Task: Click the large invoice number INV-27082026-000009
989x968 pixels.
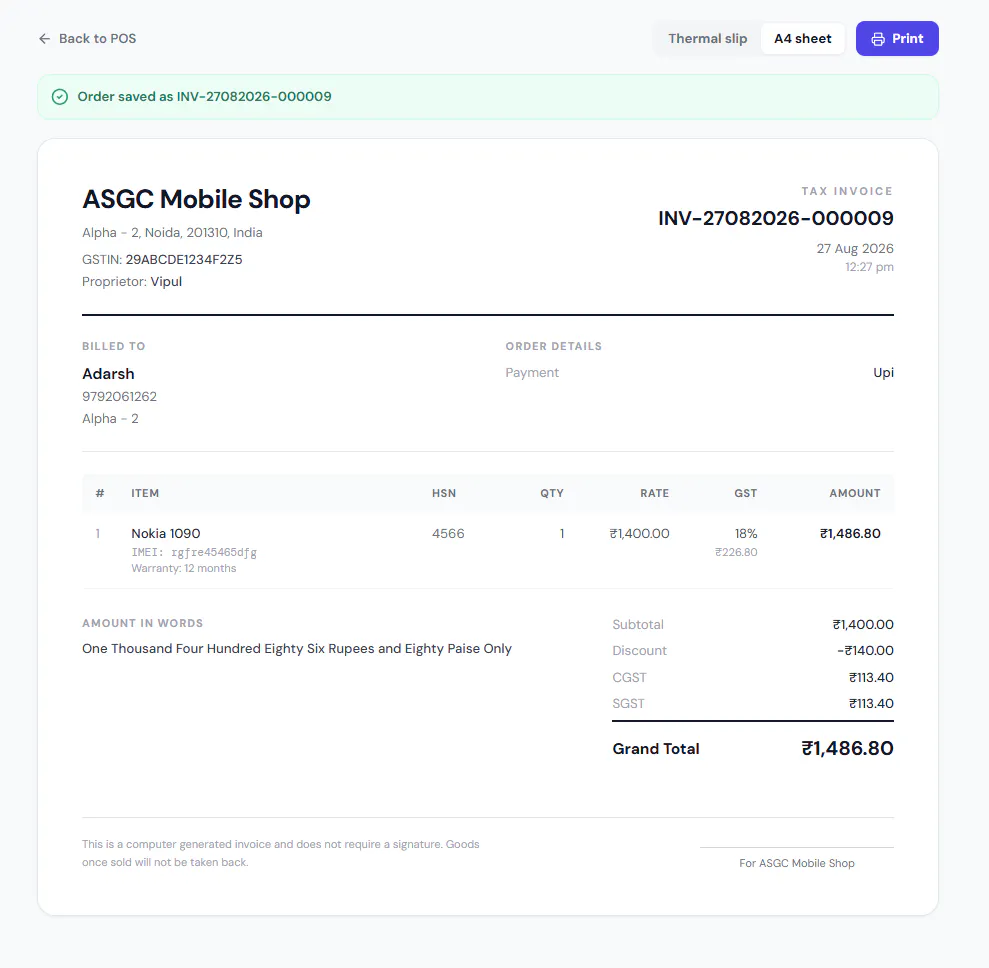Action: click(x=776, y=218)
